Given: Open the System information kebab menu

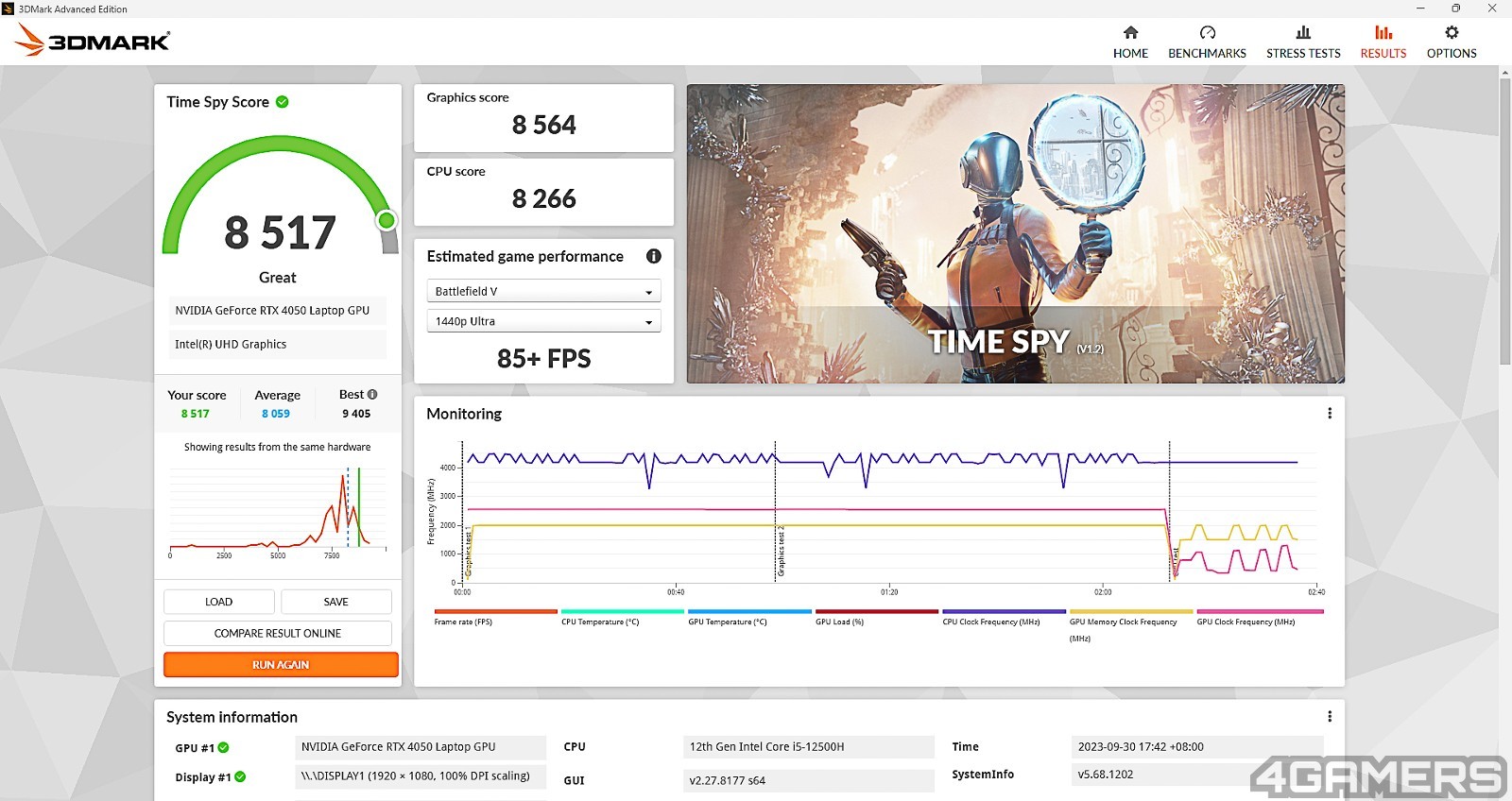Looking at the screenshot, I should pos(1330,717).
